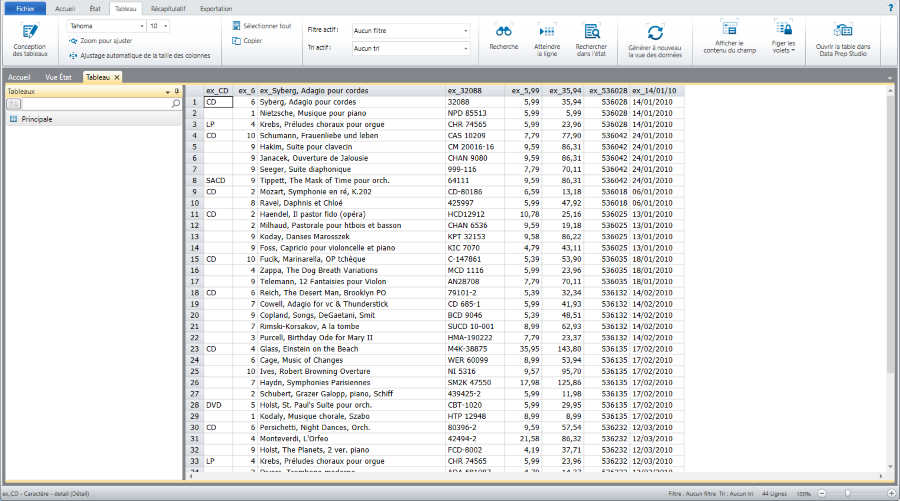Viewport: 900px width, 501px height.
Task: Open table in Data Prep Studio
Action: click(843, 30)
